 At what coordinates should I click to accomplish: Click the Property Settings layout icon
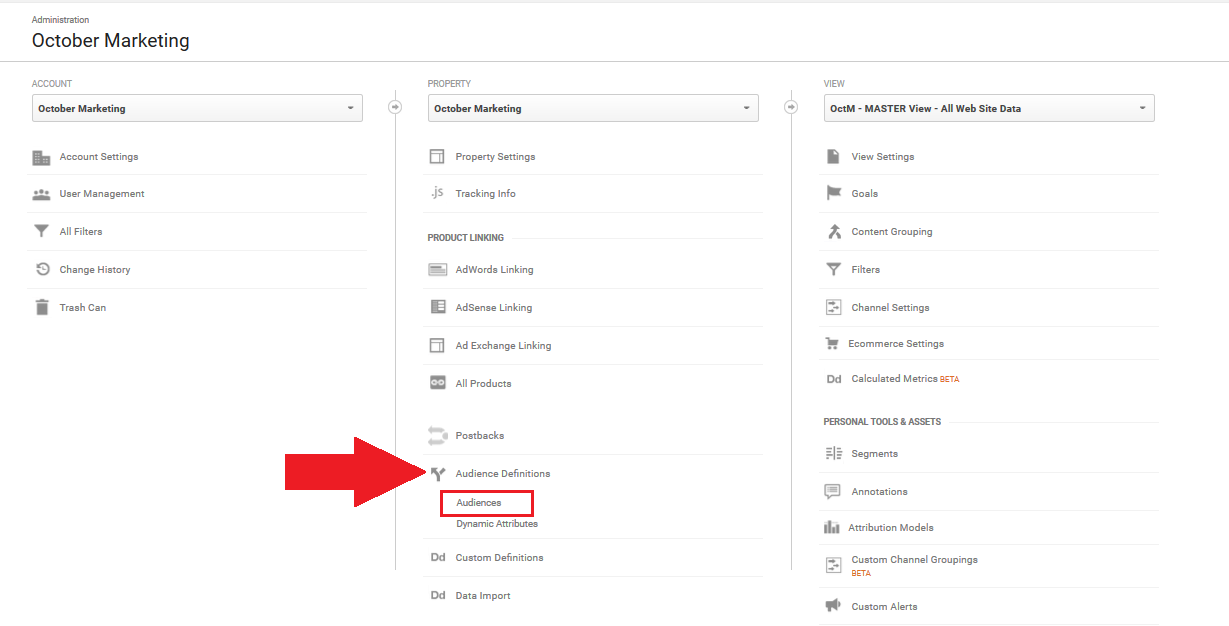[437, 157]
